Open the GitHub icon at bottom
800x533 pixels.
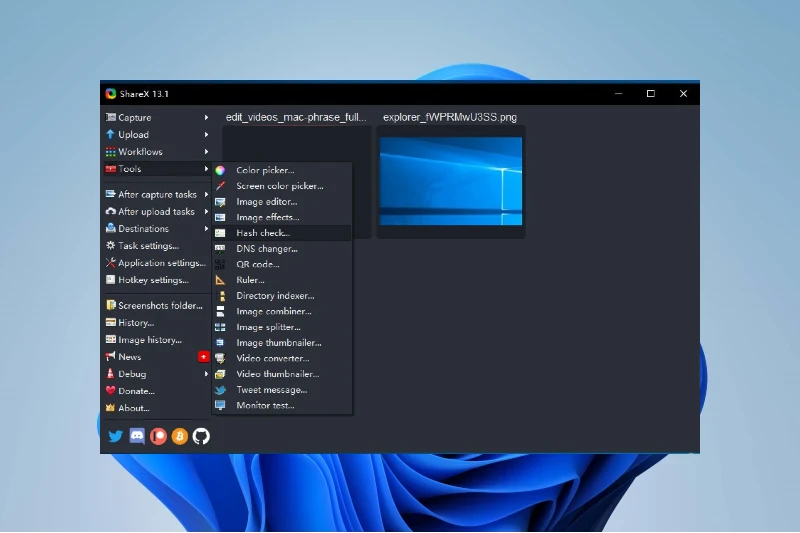click(201, 436)
